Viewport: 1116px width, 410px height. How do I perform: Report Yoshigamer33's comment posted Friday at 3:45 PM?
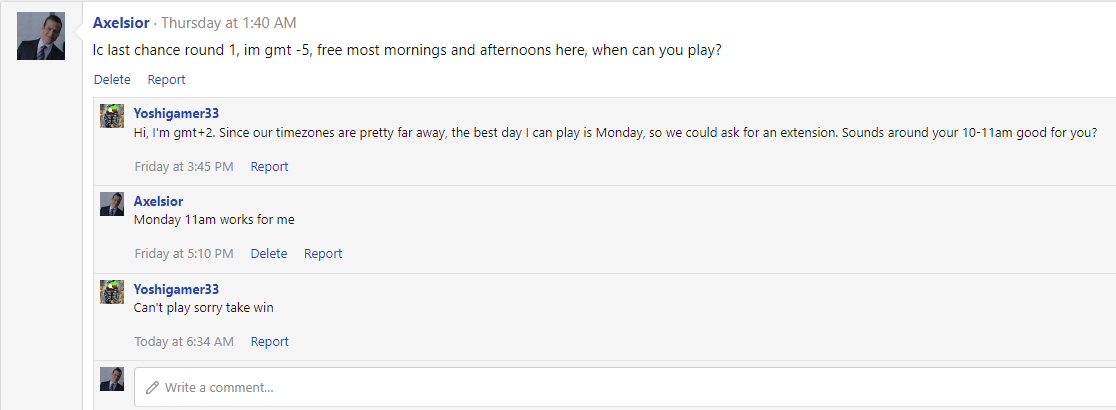click(x=269, y=166)
